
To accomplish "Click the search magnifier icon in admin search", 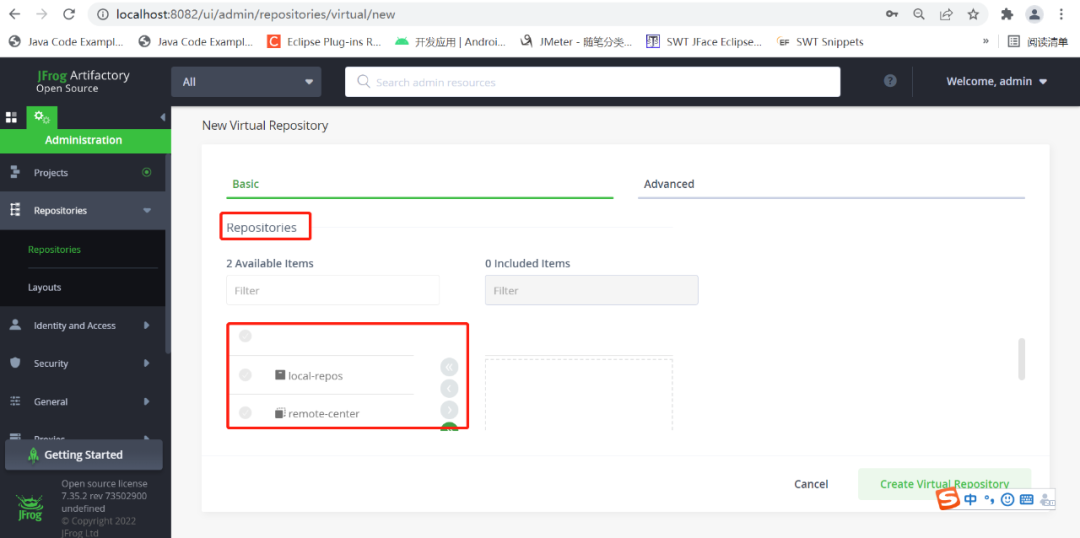I will (364, 82).
